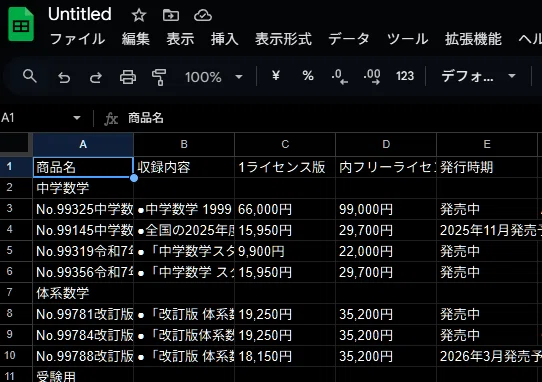Screen dimensions: 542x382
Task: Format as yen currency
Action: 275,75
